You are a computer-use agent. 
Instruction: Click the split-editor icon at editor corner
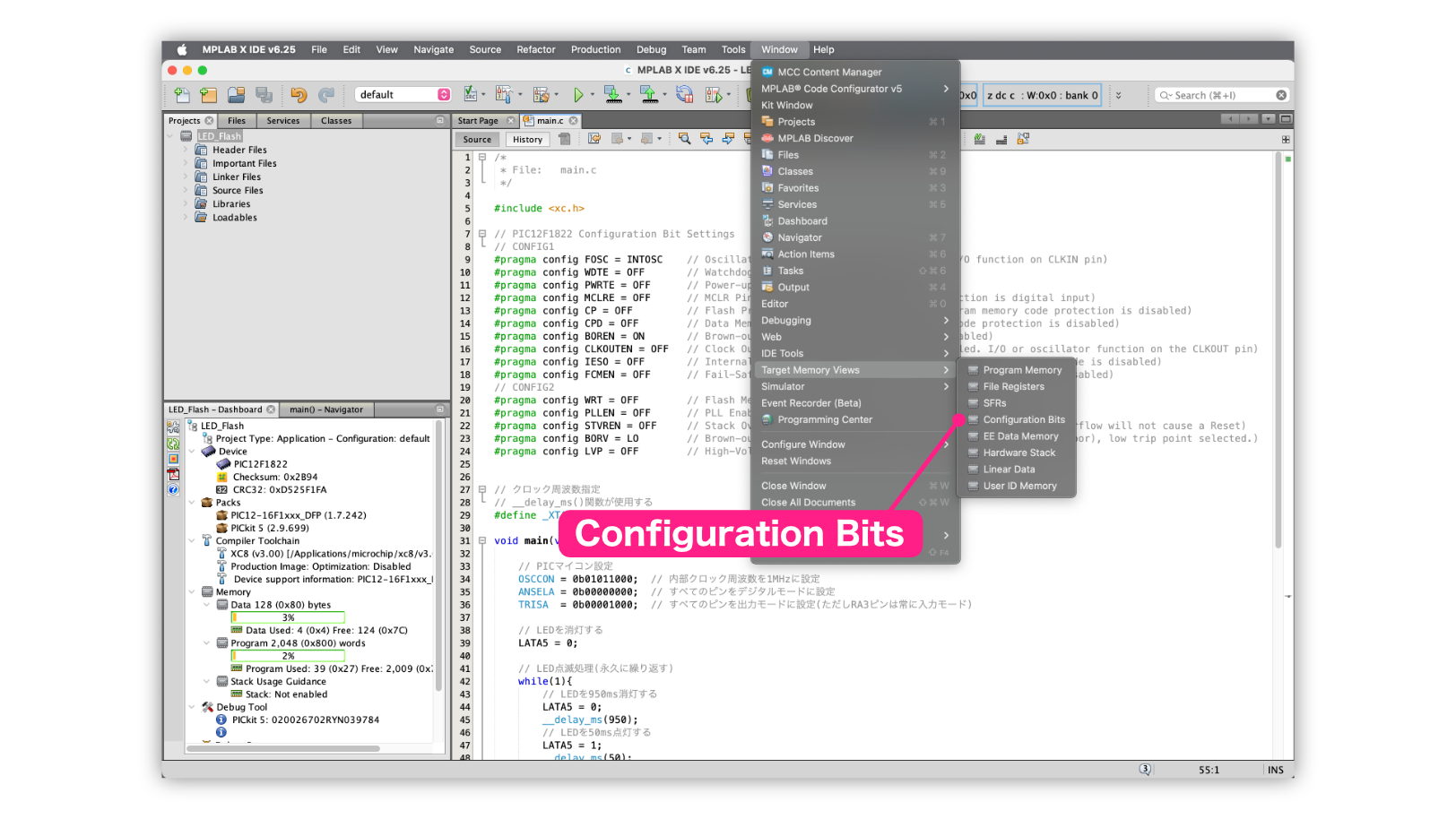pos(1286,140)
